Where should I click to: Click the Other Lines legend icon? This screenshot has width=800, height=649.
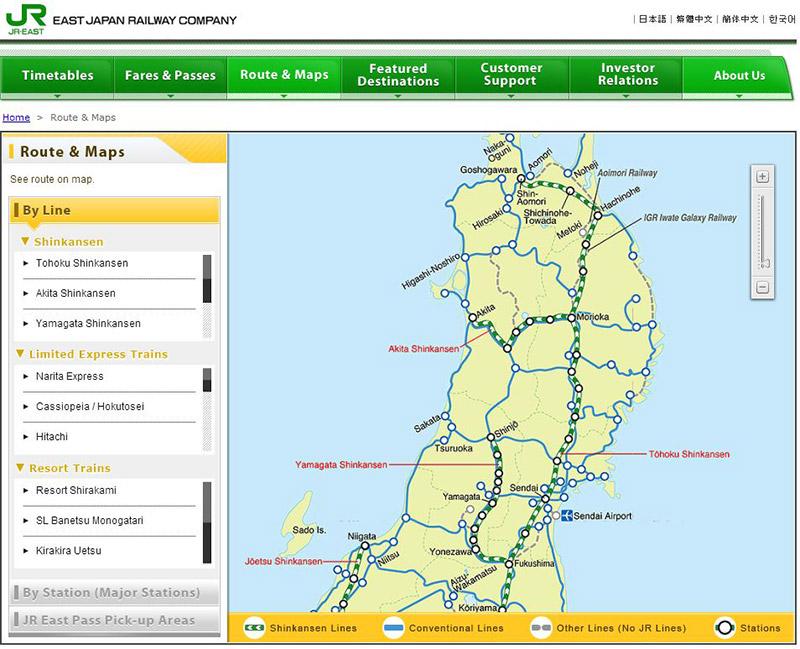[543, 628]
